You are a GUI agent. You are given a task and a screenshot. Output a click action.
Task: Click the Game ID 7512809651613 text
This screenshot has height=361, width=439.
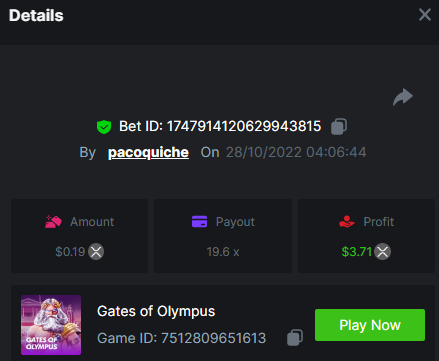pyautogui.click(x=182, y=338)
